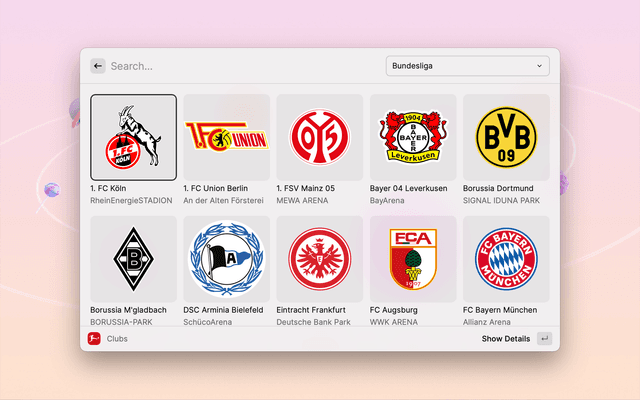This screenshot has width=640, height=400.
Task: Click the Borussia Dortmund club name
Action: 498,188
